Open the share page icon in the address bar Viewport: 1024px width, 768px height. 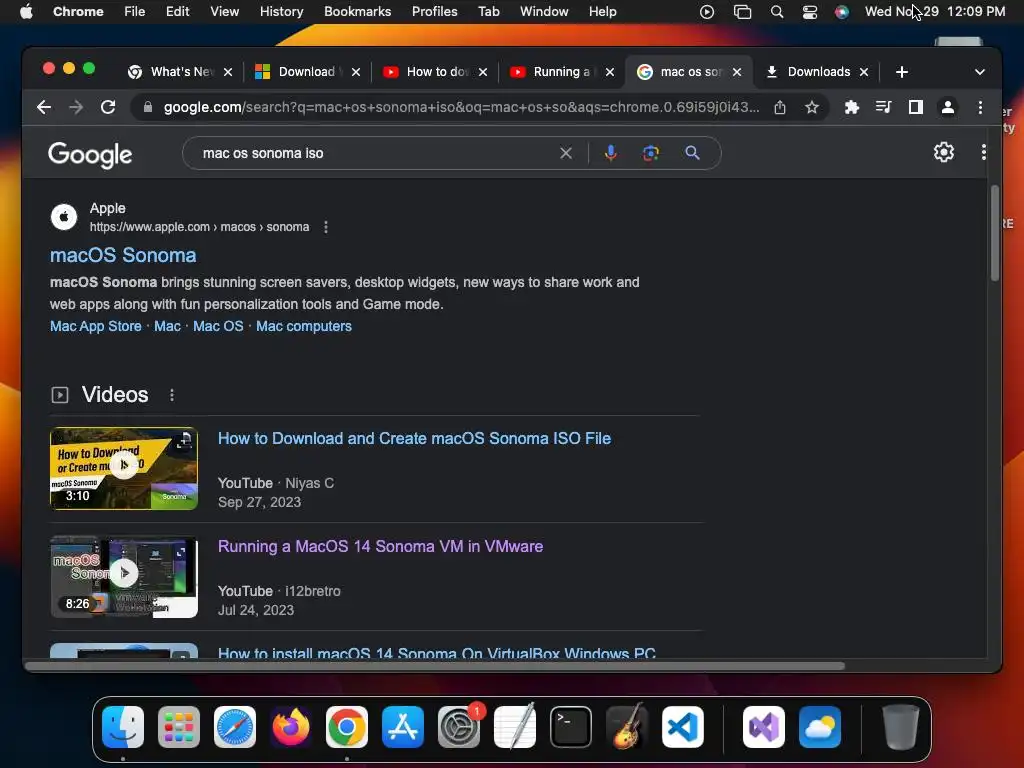coord(780,107)
